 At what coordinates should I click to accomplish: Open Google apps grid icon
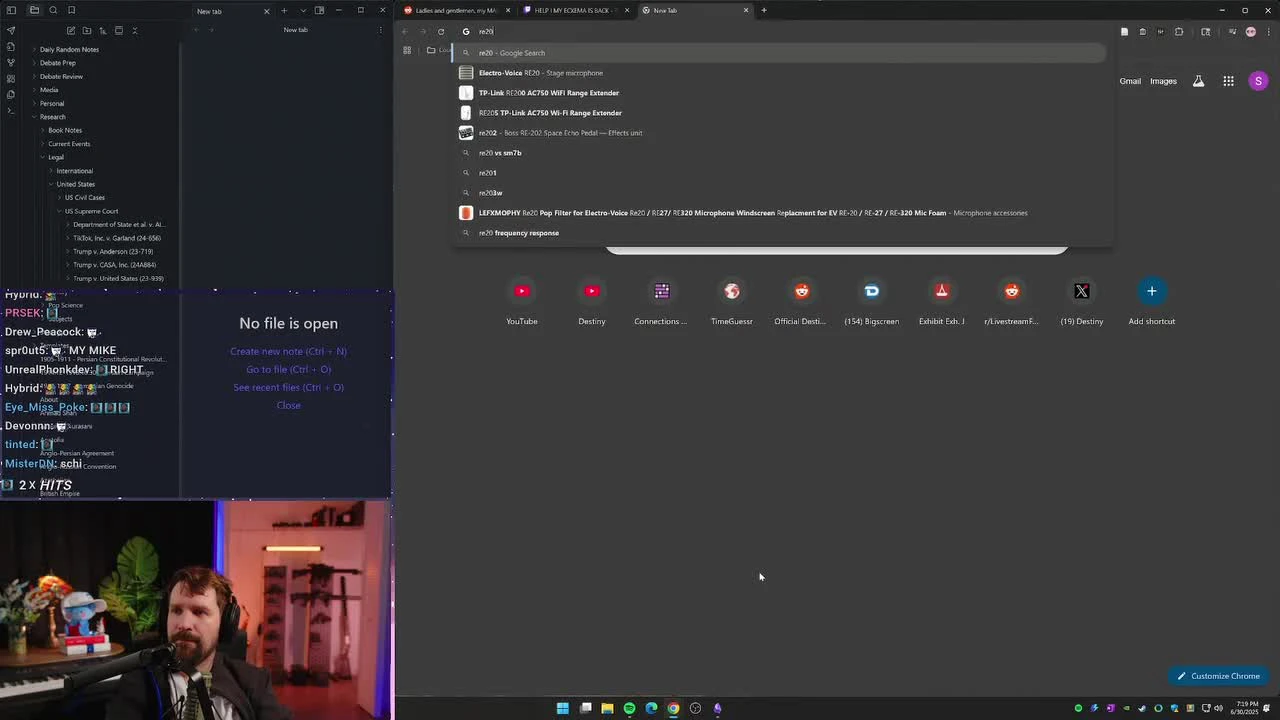[1228, 81]
